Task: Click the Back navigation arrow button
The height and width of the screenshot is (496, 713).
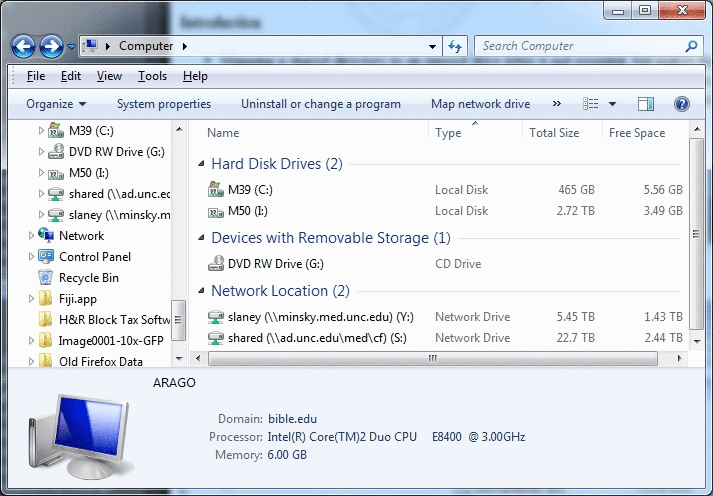Action: (x=23, y=46)
